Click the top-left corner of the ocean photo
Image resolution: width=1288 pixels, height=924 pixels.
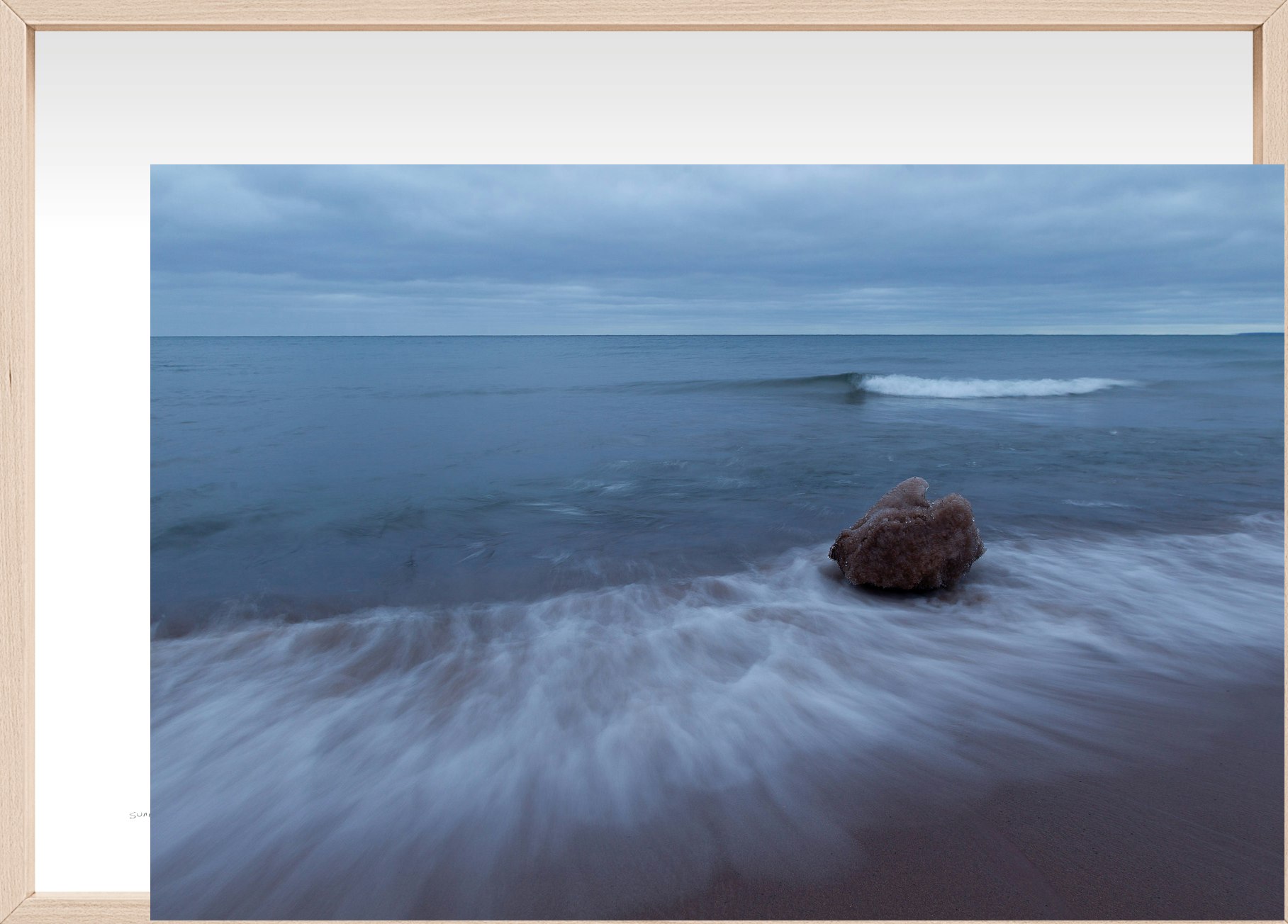pos(153,167)
